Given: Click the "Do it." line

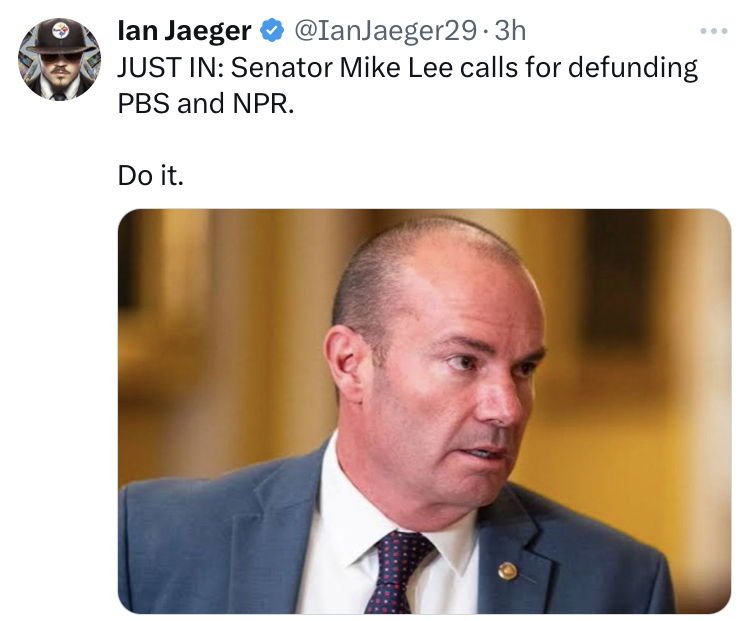Looking at the screenshot, I should coord(151,175).
